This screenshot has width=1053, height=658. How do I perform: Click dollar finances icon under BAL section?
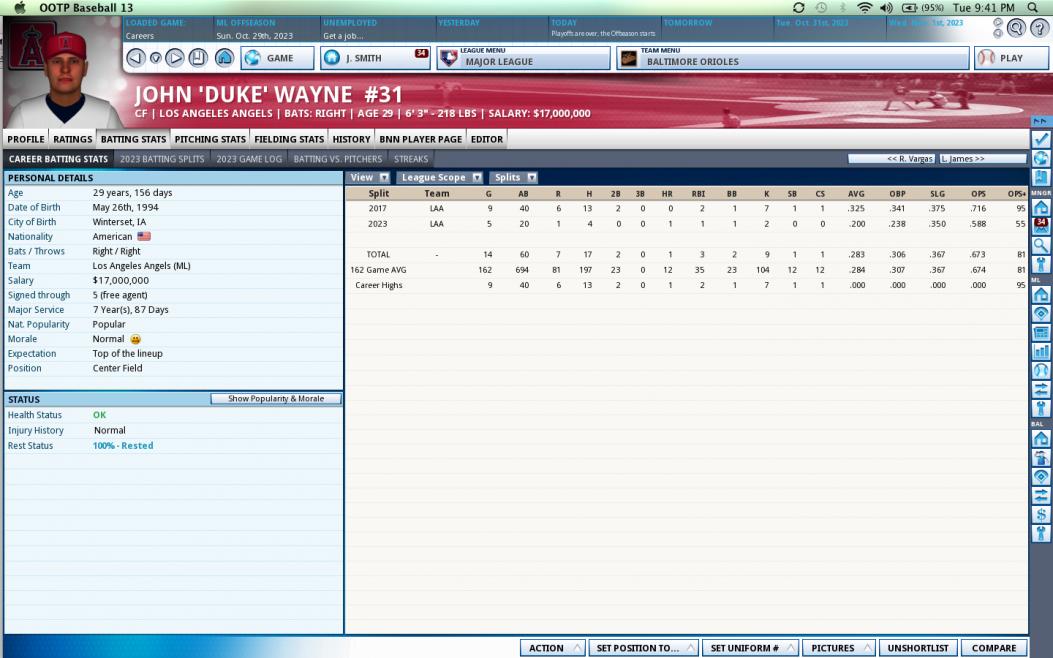tap(1040, 515)
